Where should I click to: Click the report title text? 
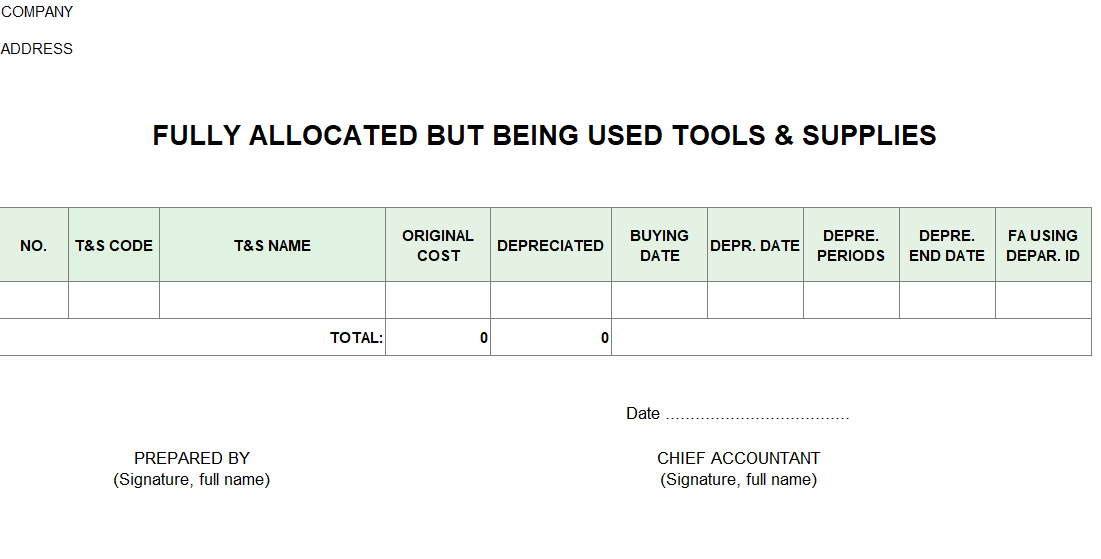544,136
